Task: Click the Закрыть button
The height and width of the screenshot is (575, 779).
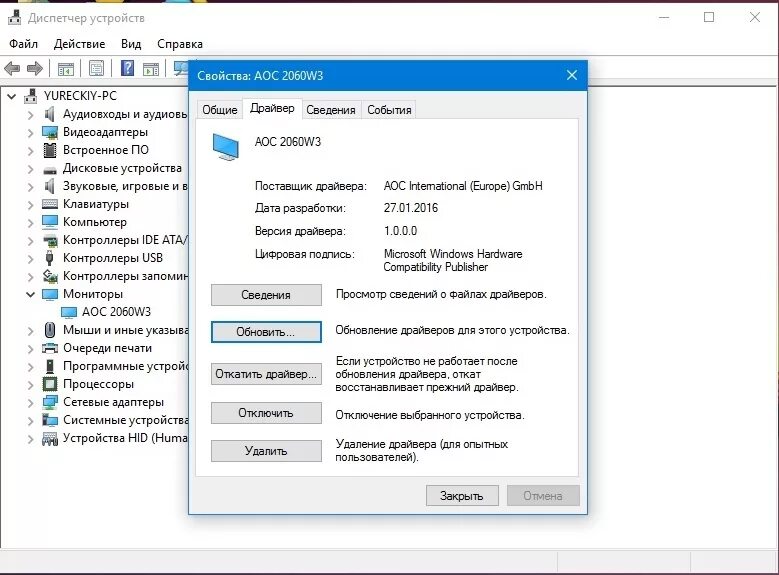Action: (462, 495)
